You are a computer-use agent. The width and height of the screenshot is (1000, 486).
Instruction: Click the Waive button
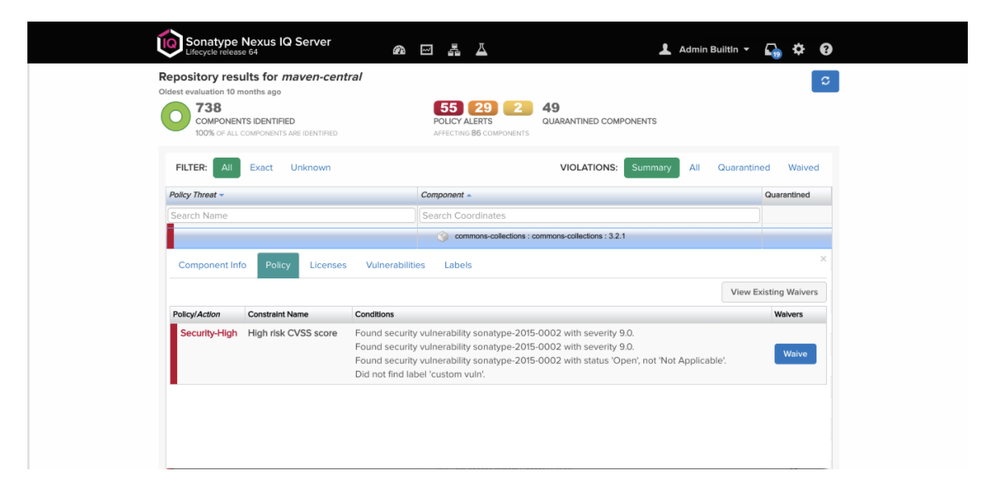(795, 354)
